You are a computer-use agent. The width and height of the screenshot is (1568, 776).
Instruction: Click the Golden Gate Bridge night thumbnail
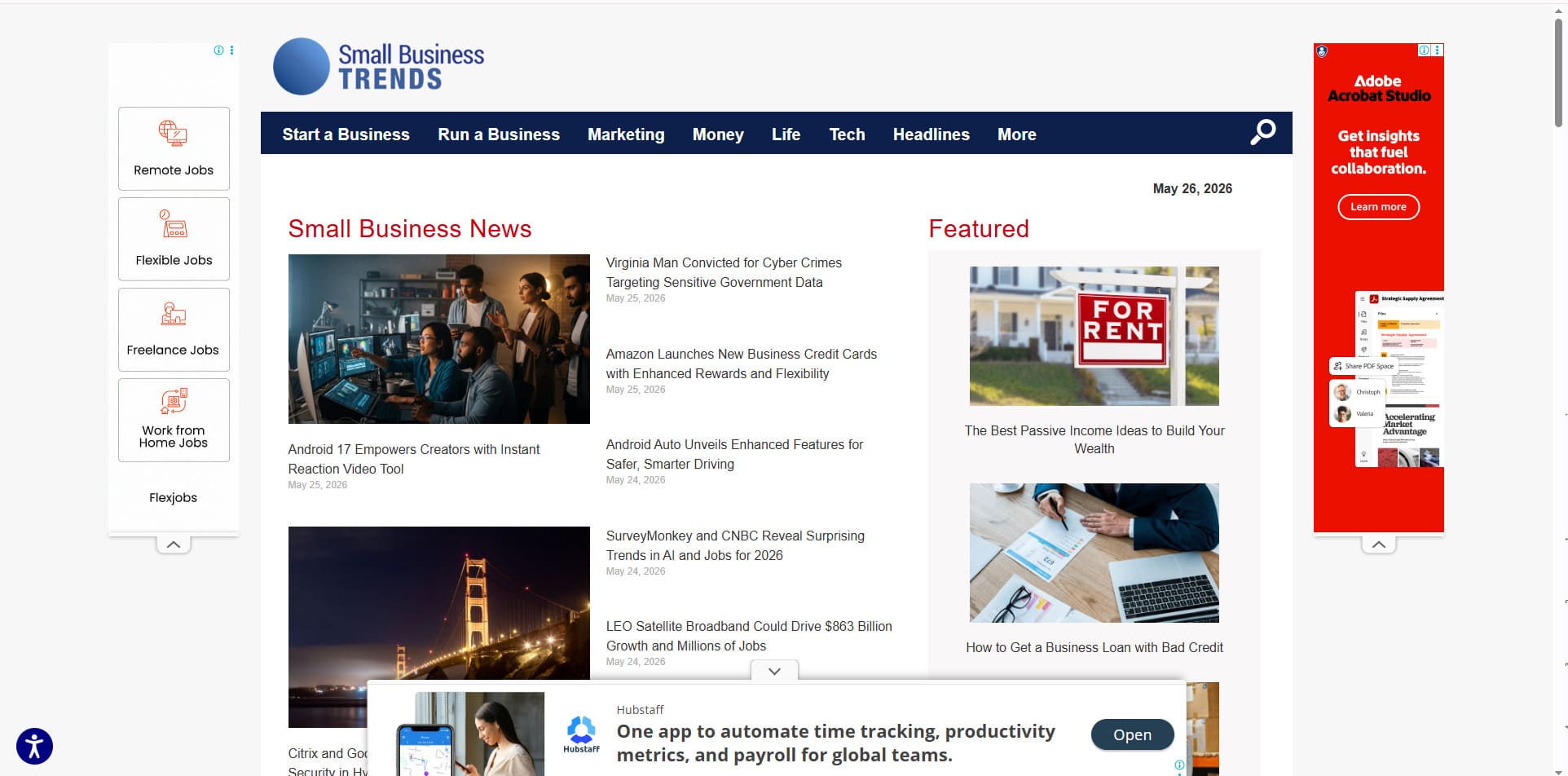click(x=438, y=627)
